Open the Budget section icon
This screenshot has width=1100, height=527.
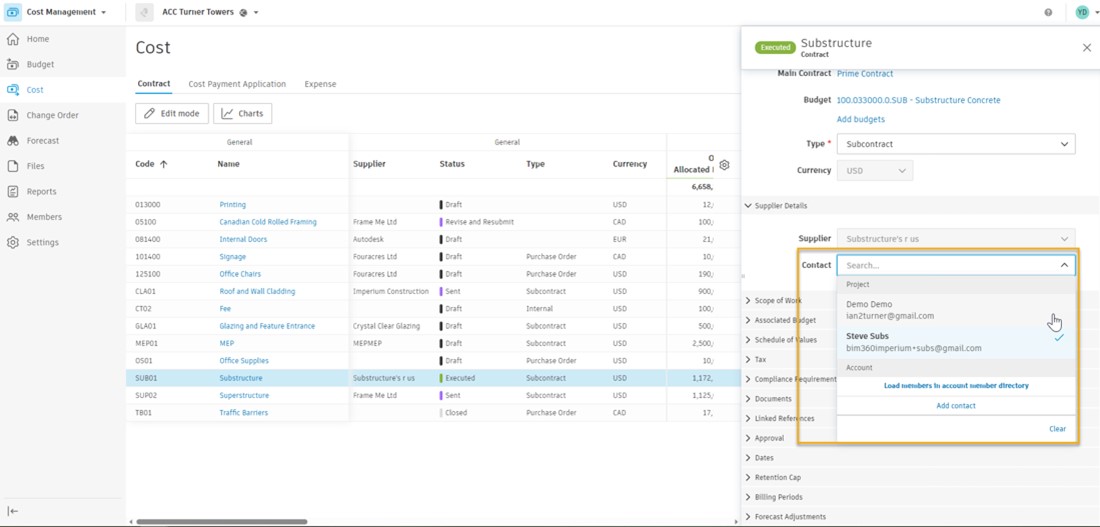click(x=13, y=65)
